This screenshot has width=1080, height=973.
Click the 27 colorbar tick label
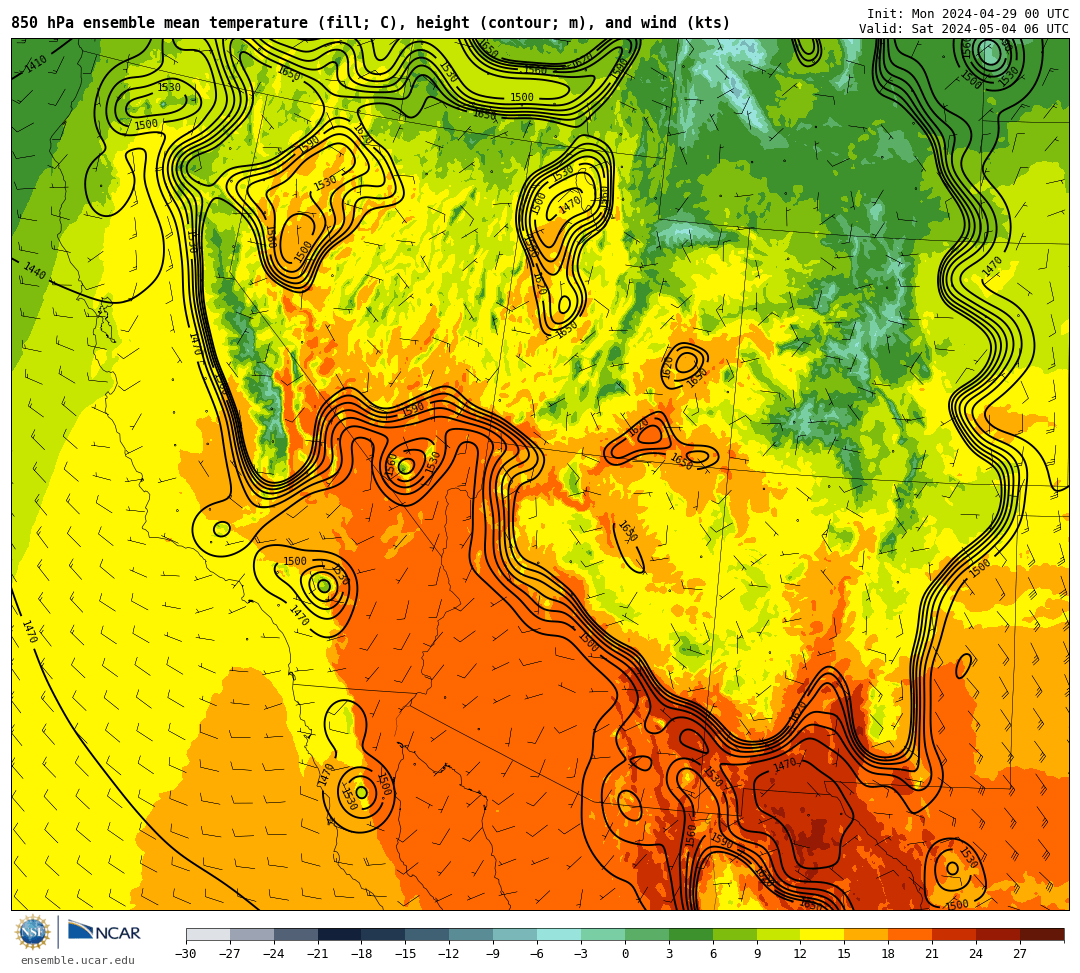pos(1021,954)
